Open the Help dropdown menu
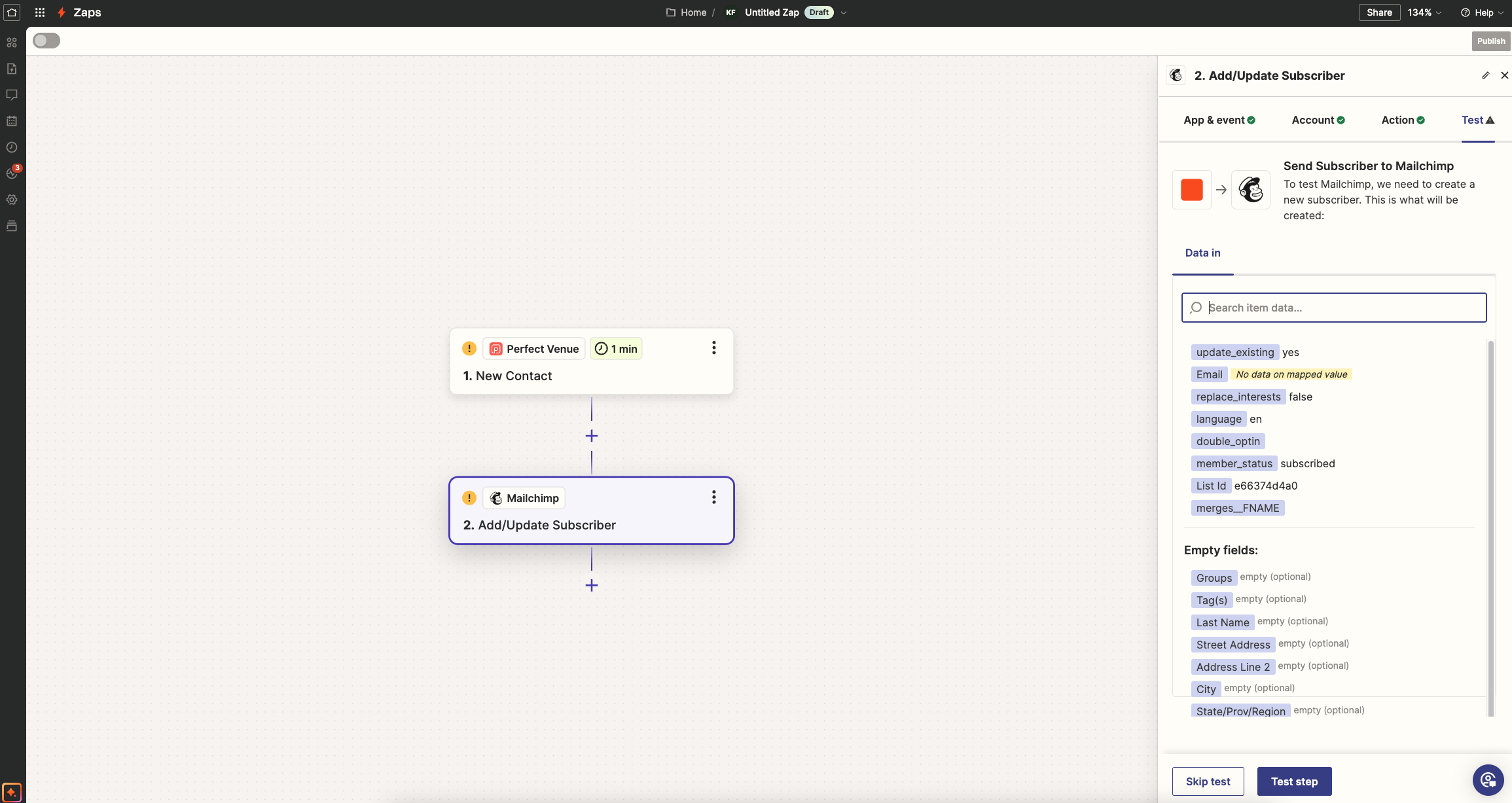Image resolution: width=1512 pixels, height=803 pixels. tap(1482, 12)
